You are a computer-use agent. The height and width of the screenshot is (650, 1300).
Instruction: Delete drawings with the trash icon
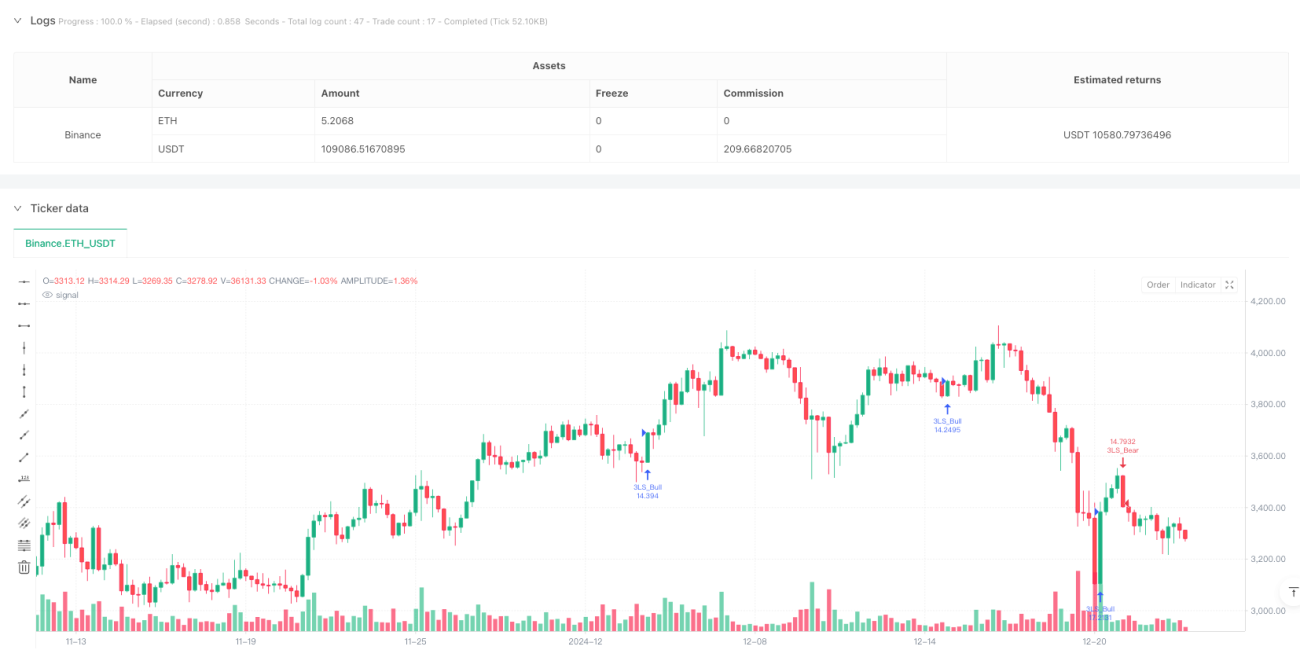[24, 567]
